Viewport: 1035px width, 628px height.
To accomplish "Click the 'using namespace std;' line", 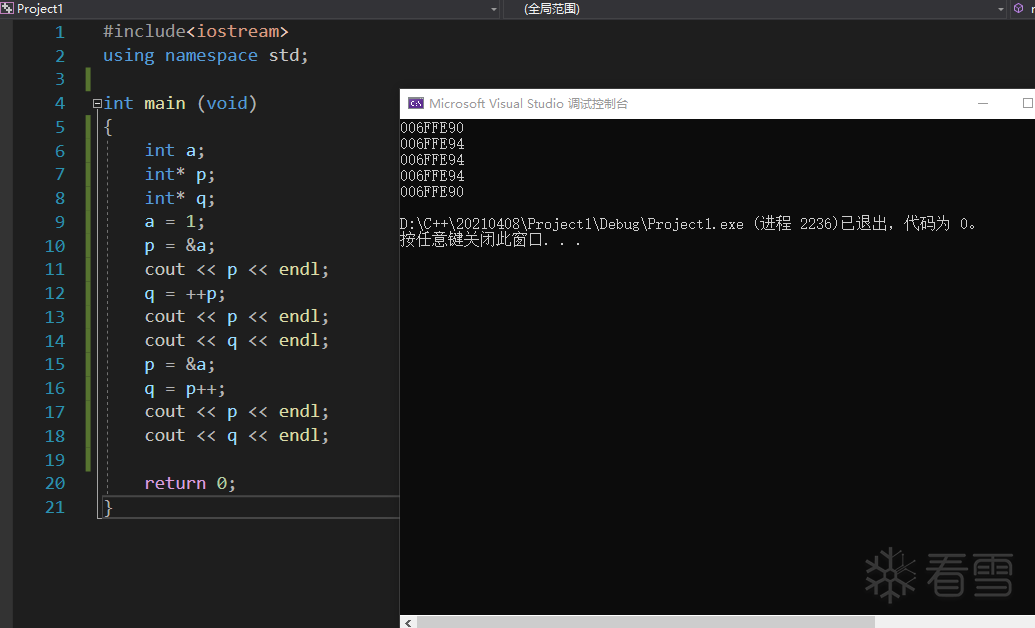I will point(205,55).
